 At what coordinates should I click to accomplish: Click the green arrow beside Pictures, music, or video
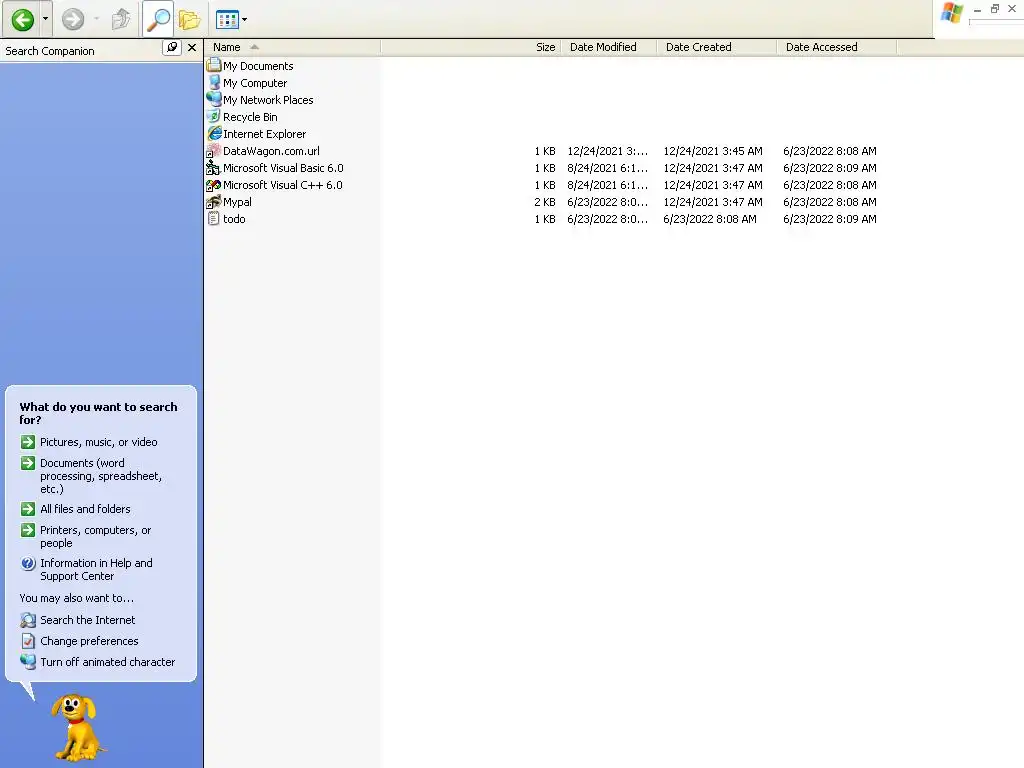coord(27,442)
